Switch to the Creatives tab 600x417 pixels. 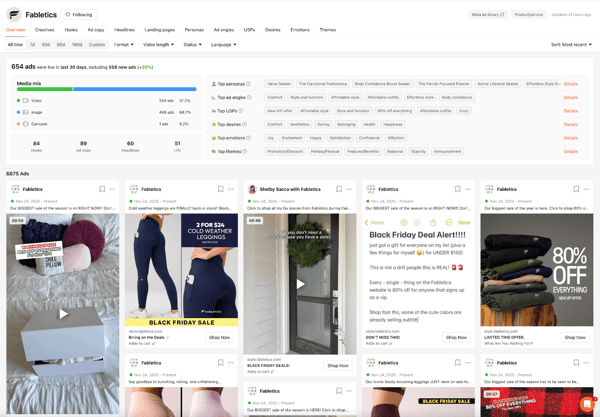click(45, 30)
